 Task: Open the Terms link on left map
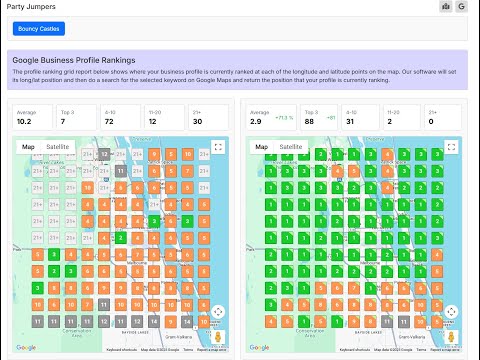coord(188,350)
